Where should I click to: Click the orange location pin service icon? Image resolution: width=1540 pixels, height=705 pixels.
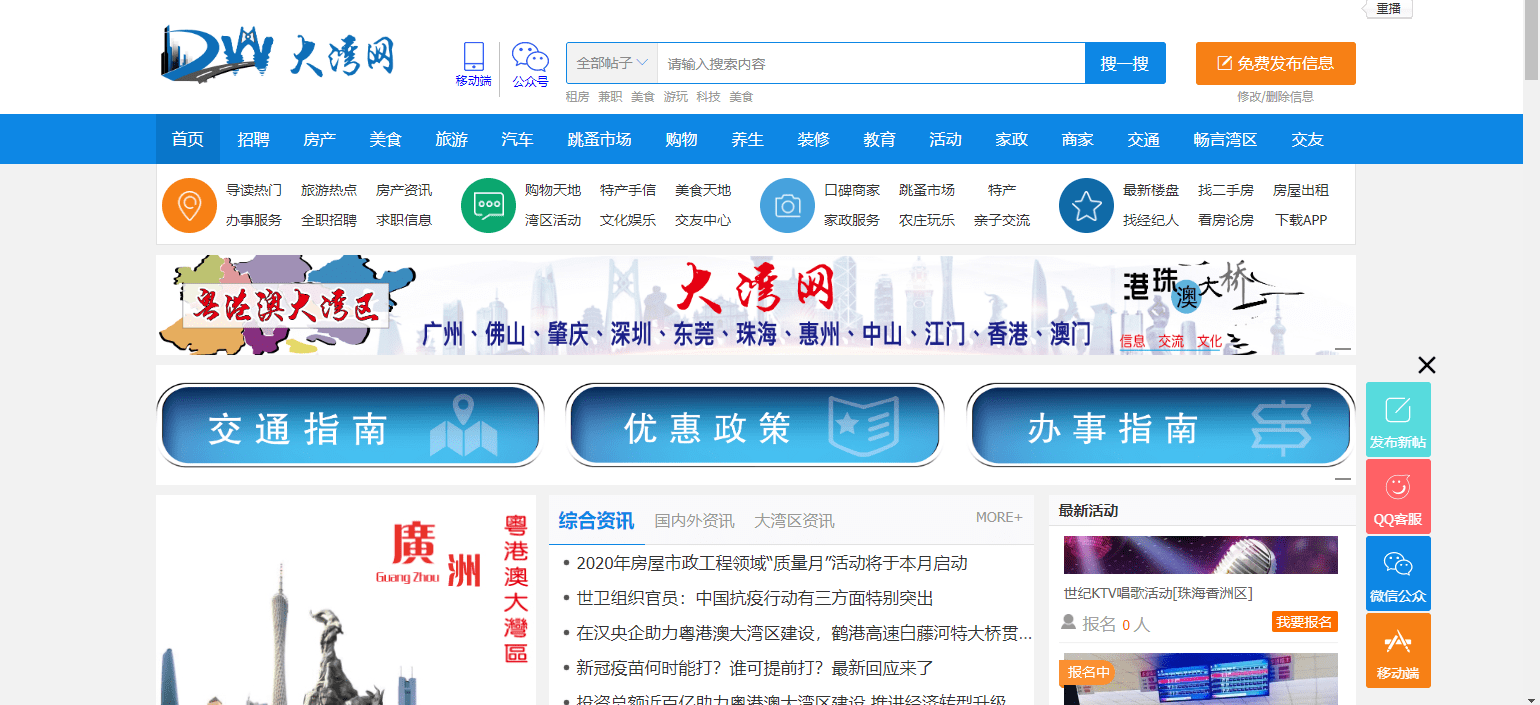pos(189,204)
